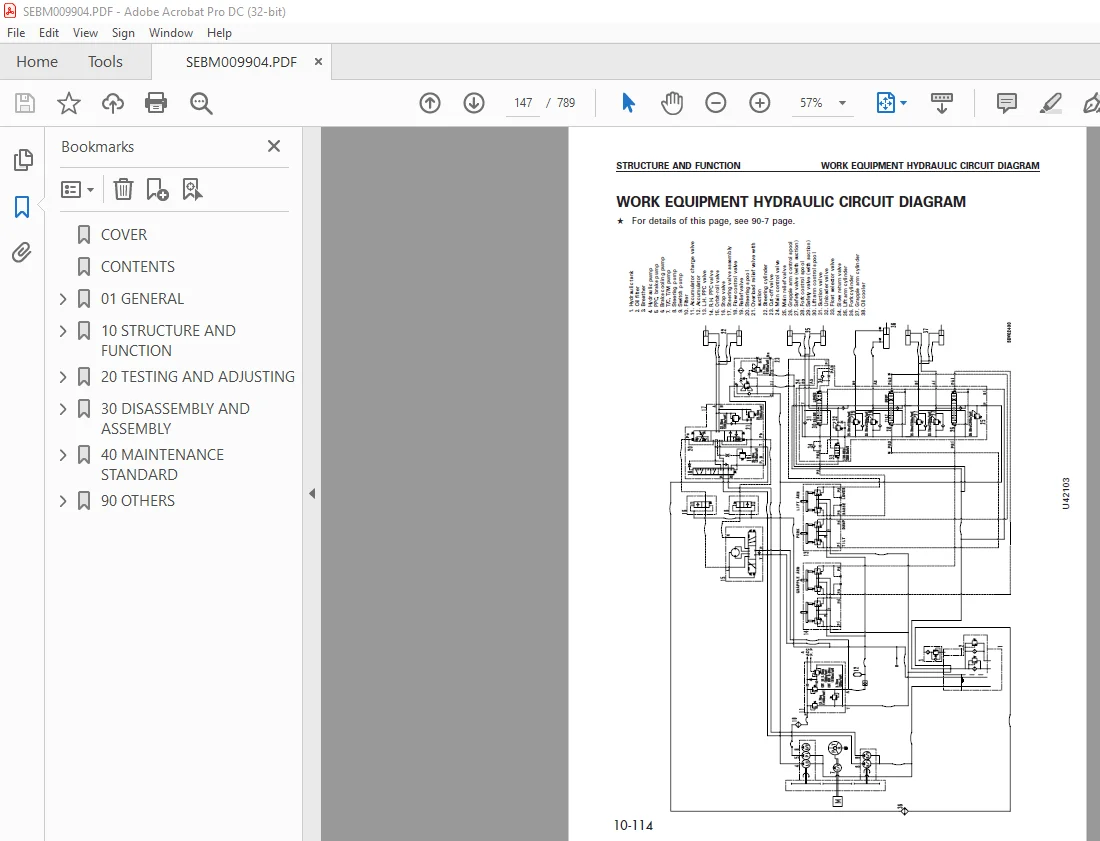Expand 40 MAINTENANCE STANDARD bookmark
This screenshot has width=1100, height=841.
point(63,455)
